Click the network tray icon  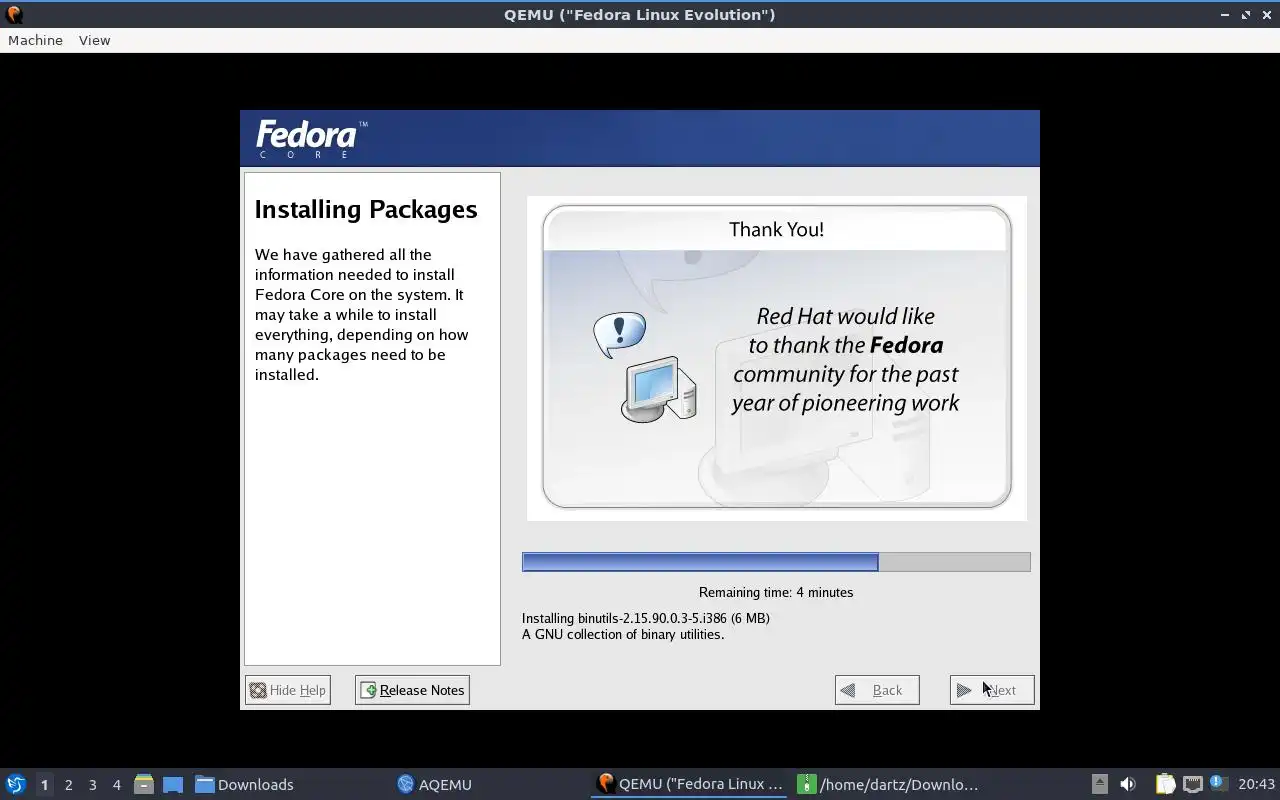pos(1192,784)
